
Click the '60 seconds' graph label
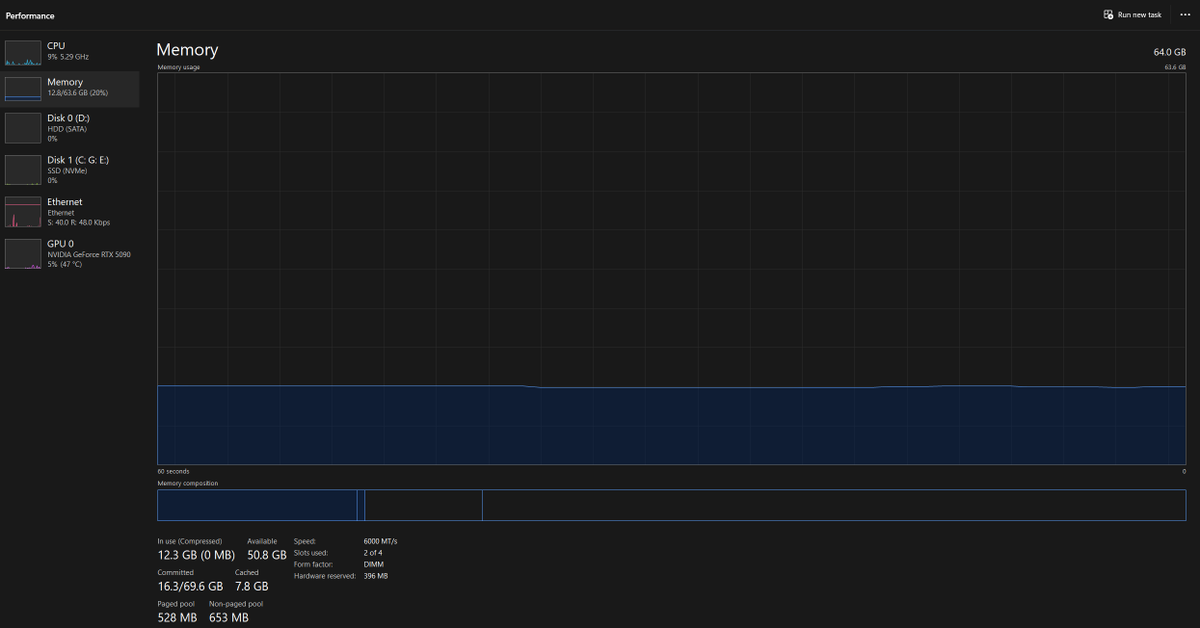173,471
